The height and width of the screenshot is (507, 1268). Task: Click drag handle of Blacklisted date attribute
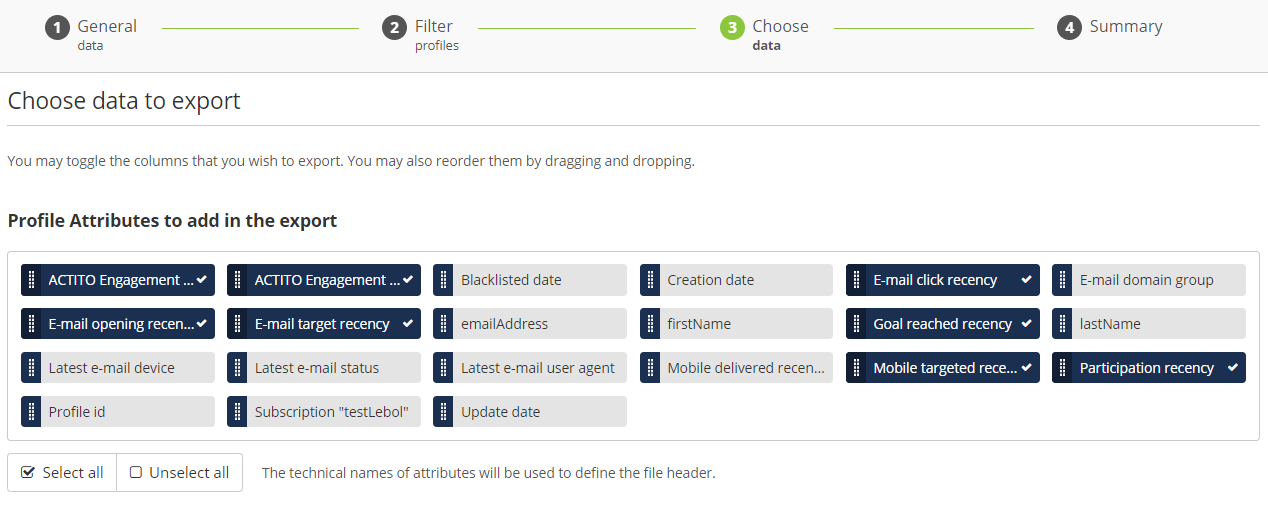click(443, 280)
